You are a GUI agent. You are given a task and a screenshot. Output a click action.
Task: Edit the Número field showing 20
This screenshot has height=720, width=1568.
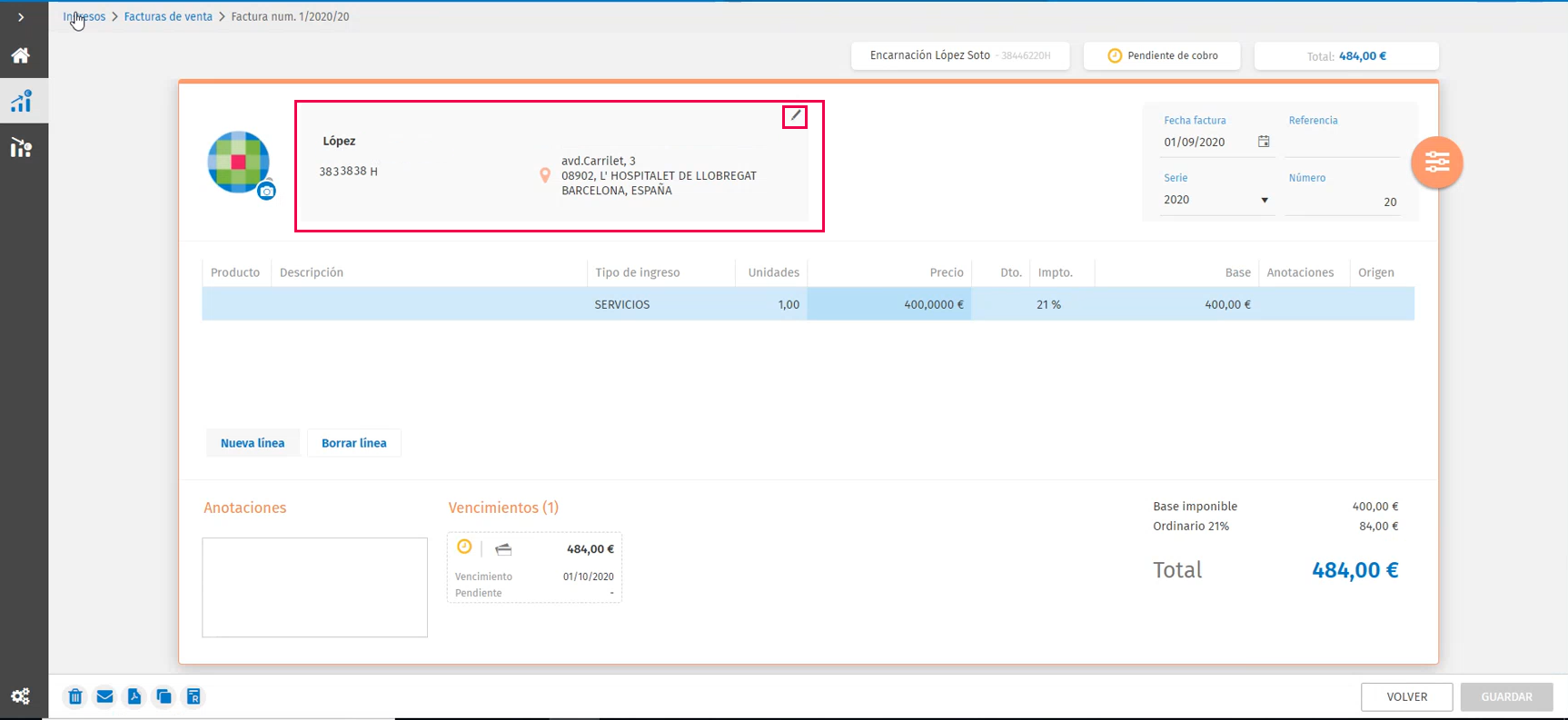tap(1343, 202)
